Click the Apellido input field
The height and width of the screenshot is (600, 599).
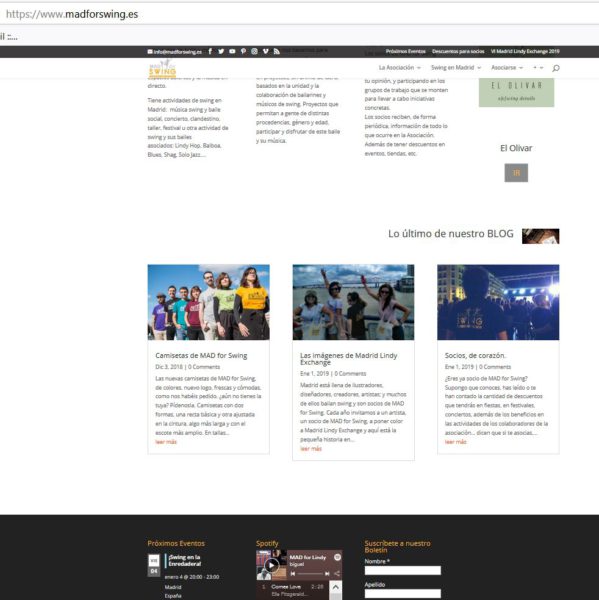[x=403, y=593]
